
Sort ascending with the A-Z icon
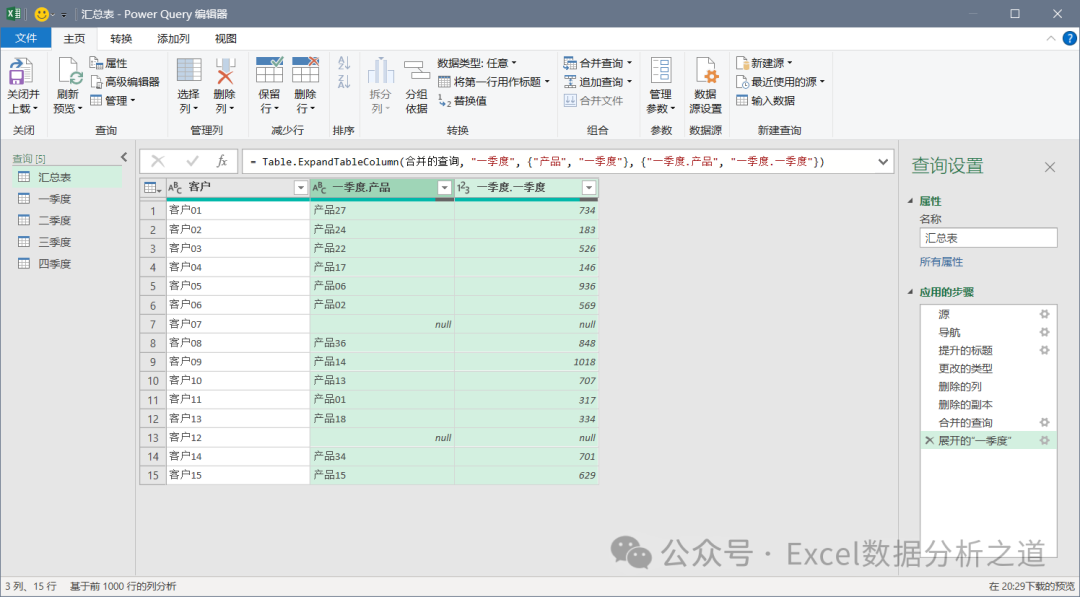pos(344,63)
